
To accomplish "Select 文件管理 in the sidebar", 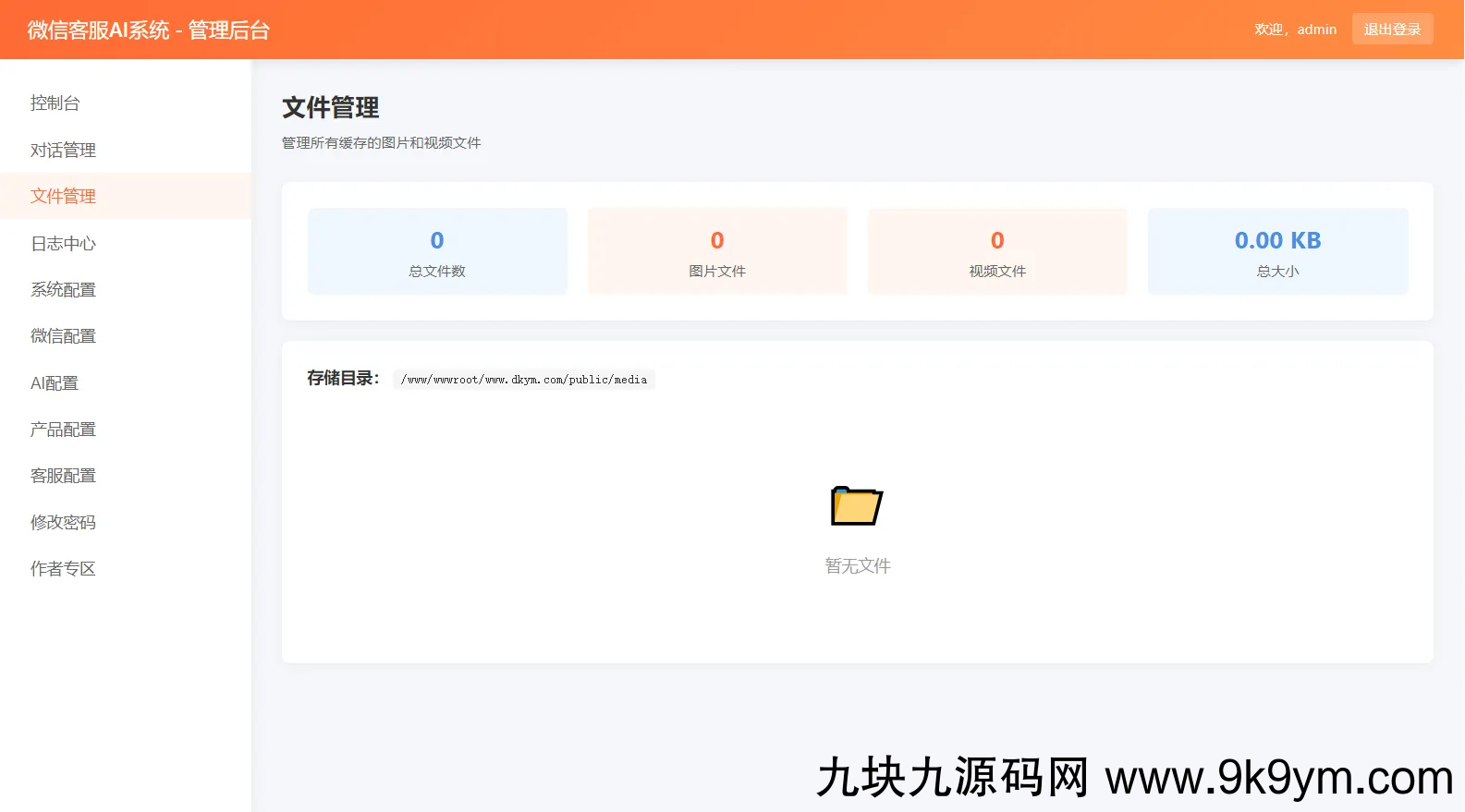I will pos(63,196).
